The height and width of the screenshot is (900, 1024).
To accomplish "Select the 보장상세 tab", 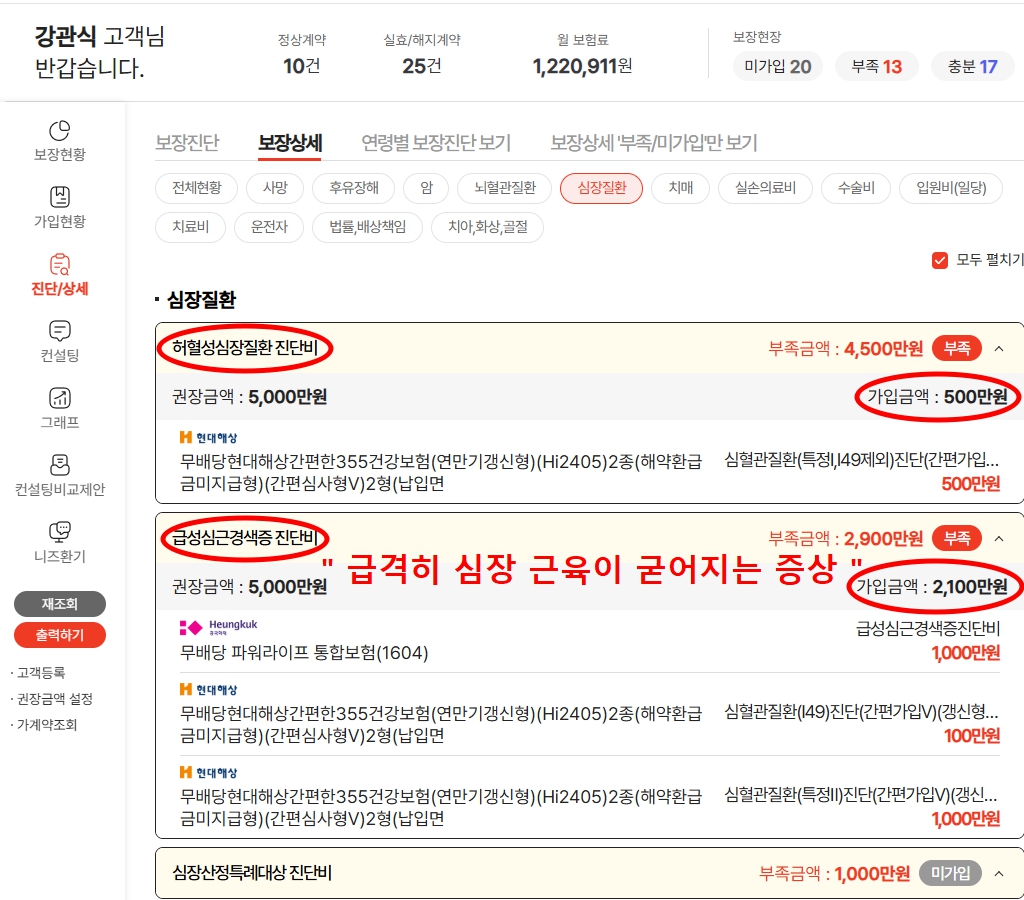I will 291,143.
